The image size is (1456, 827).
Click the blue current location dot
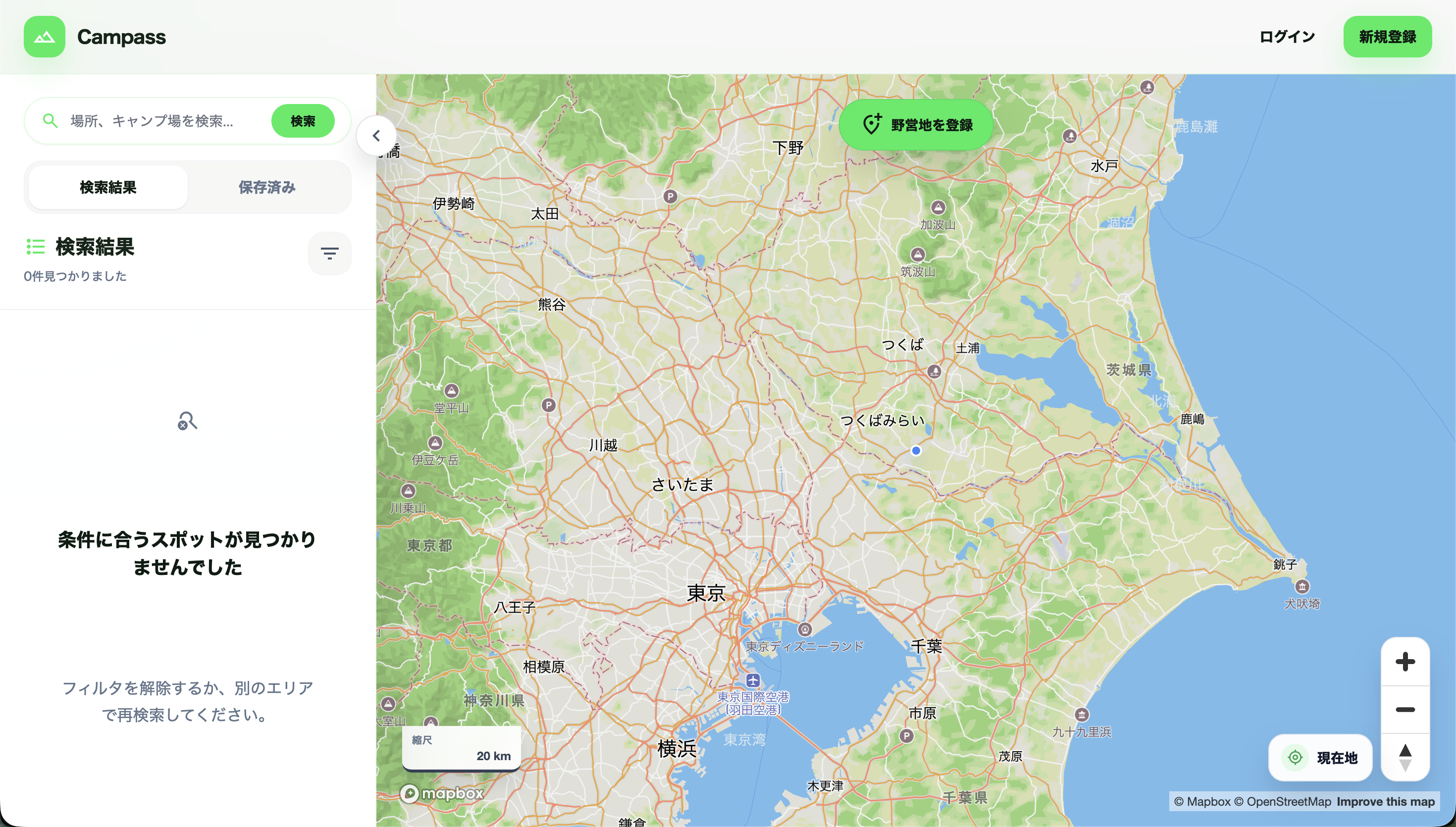coord(916,451)
